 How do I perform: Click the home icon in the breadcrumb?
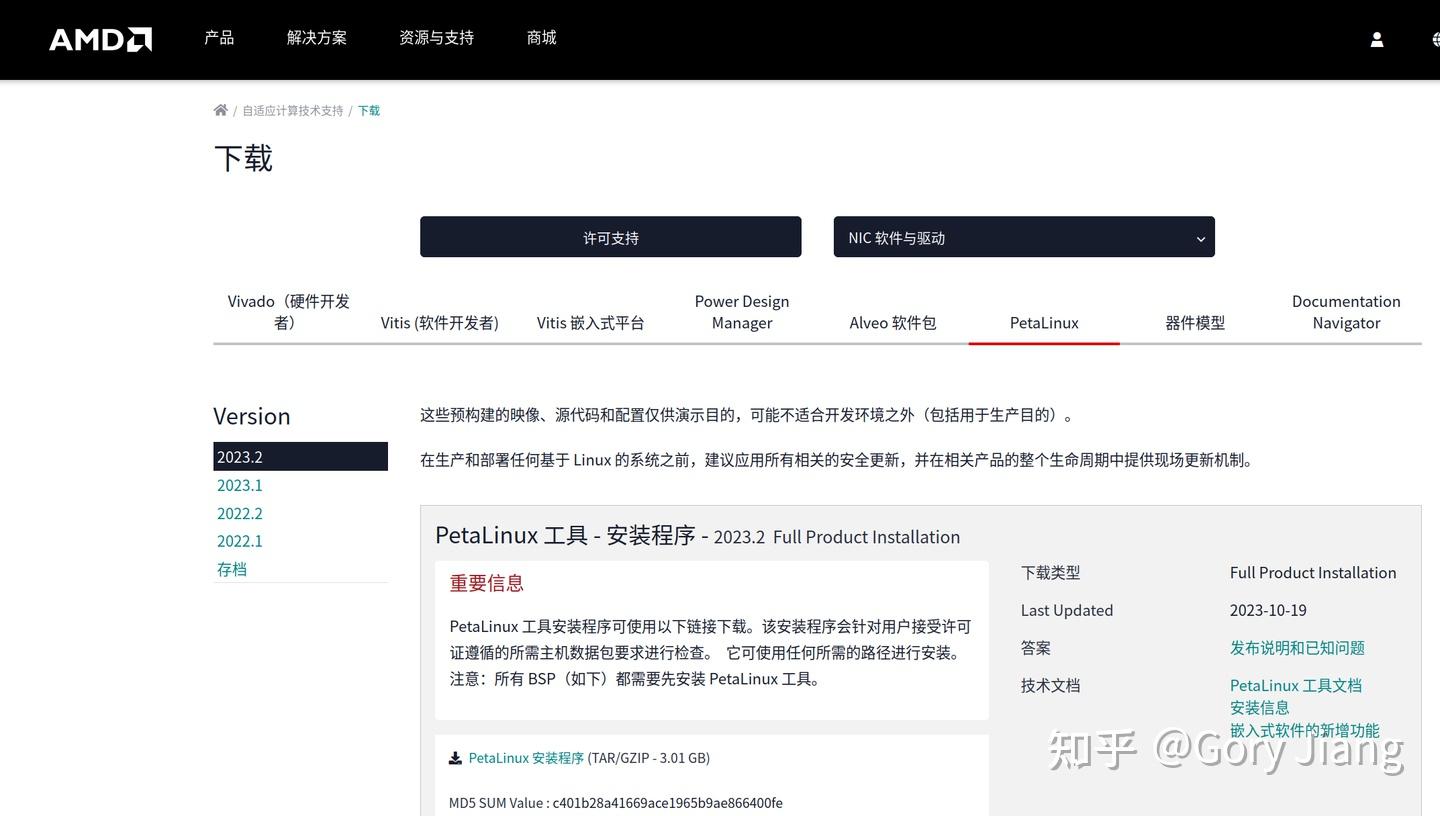[220, 109]
